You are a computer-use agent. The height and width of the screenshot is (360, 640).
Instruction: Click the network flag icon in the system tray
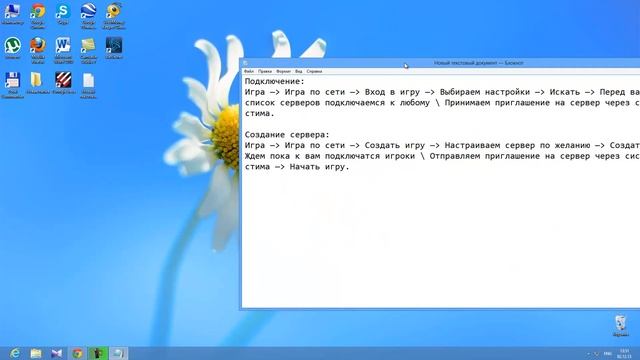(x=596, y=353)
